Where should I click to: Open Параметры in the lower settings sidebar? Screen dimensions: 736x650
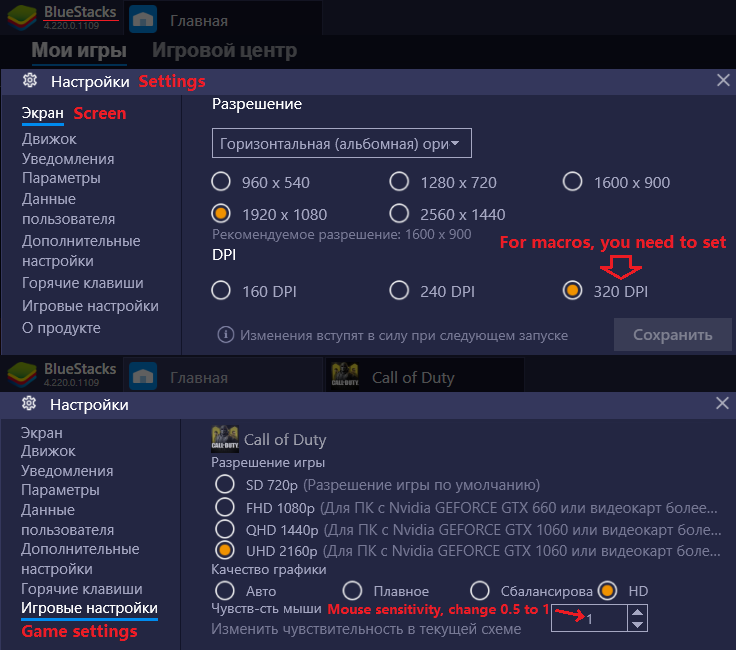pos(60,490)
